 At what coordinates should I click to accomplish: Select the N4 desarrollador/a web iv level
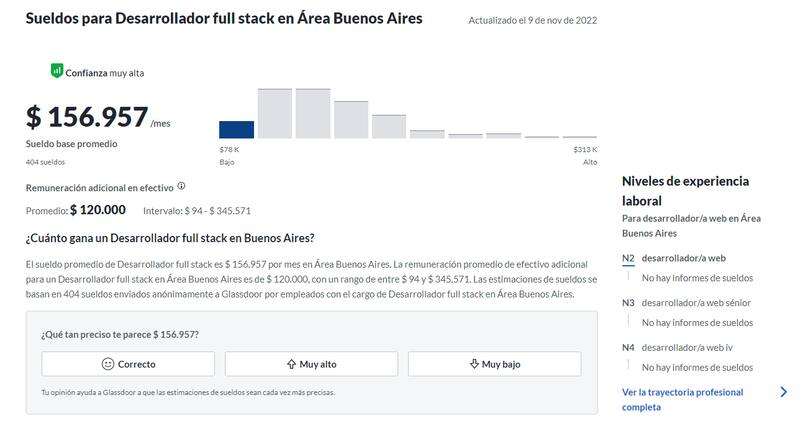click(x=690, y=347)
